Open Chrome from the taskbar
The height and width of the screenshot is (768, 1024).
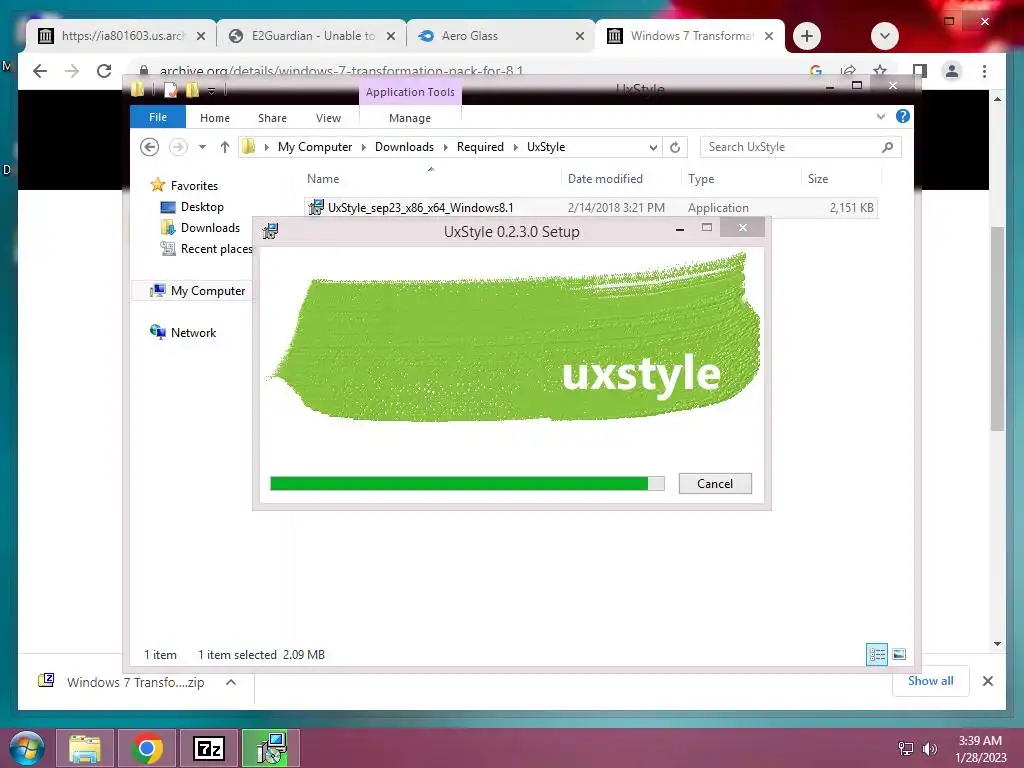(x=147, y=748)
